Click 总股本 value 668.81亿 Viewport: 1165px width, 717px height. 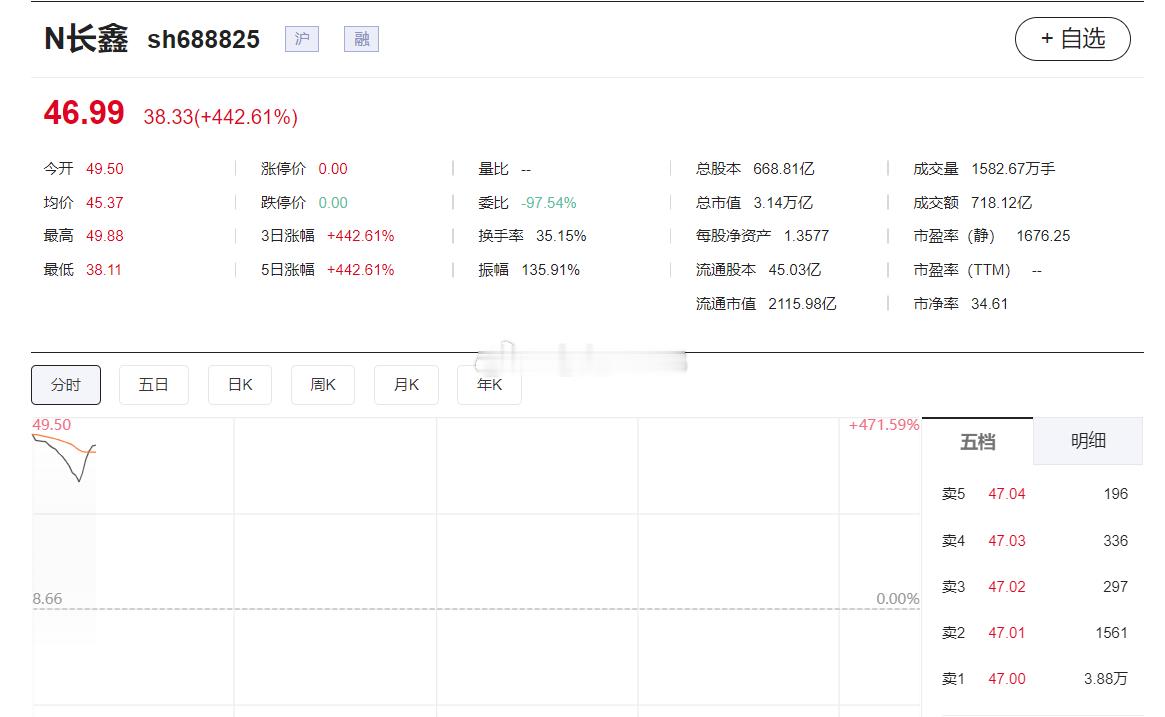tap(784, 169)
